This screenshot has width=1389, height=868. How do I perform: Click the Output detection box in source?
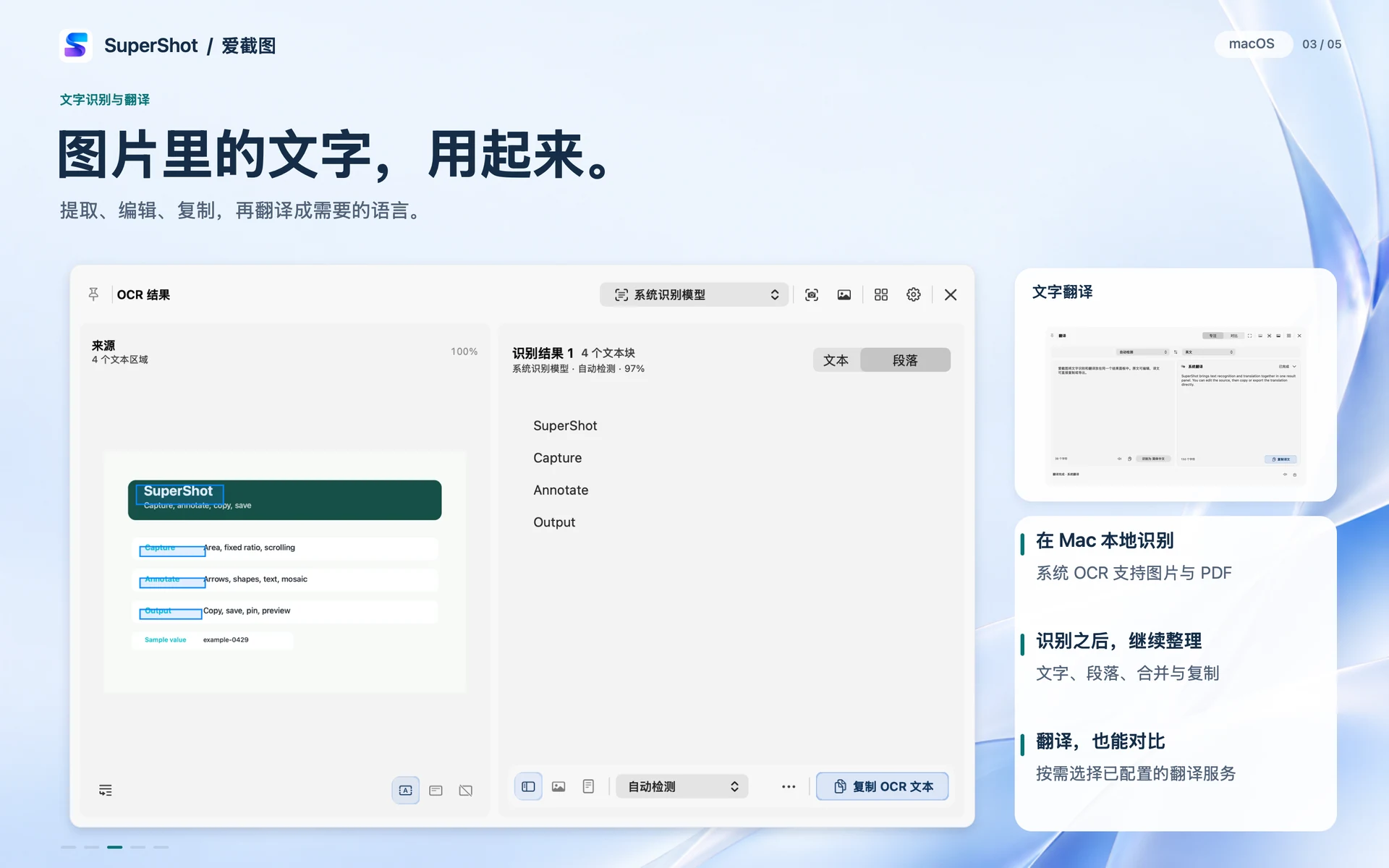tap(171, 614)
